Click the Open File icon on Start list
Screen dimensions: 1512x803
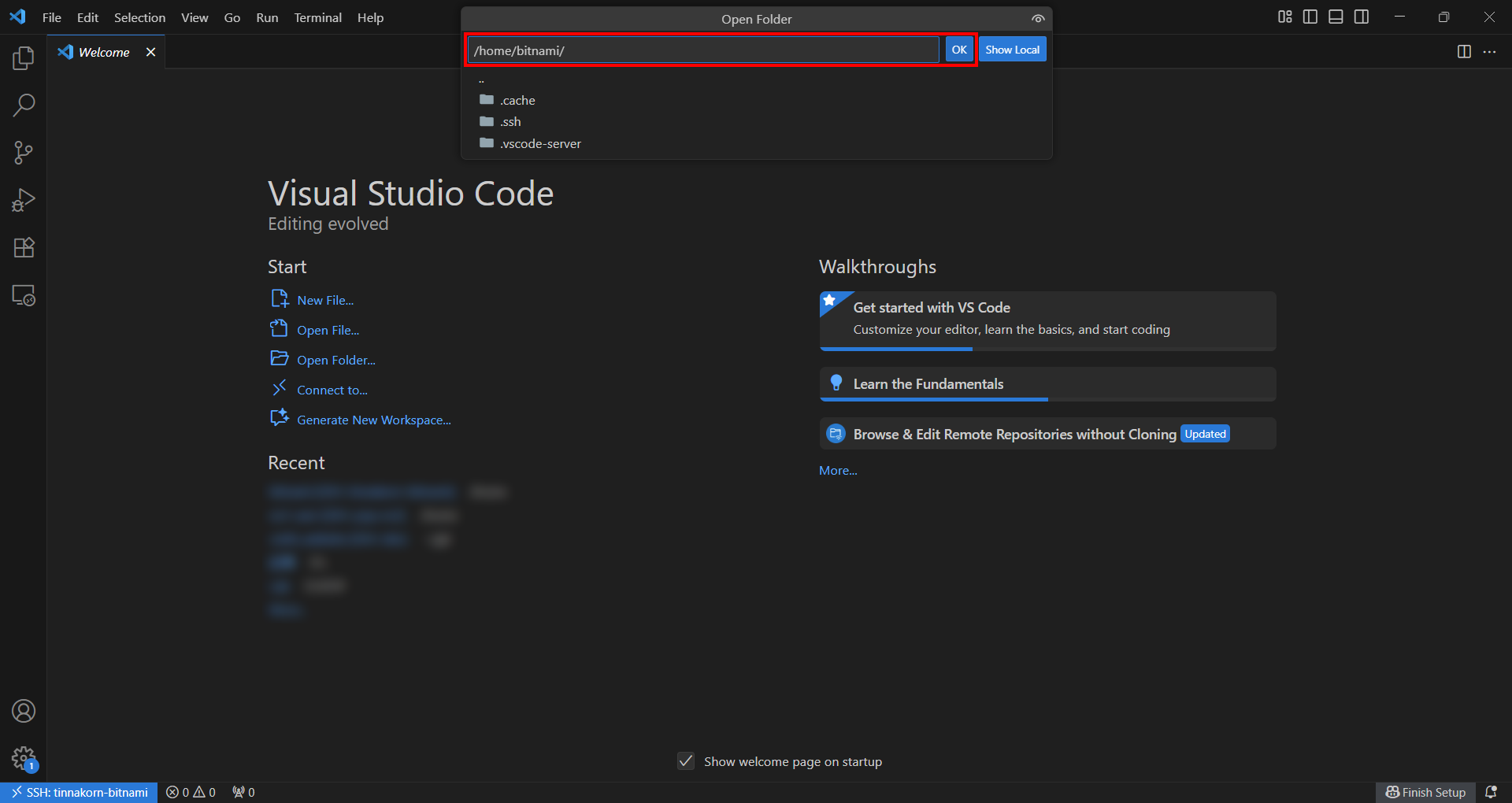280,328
